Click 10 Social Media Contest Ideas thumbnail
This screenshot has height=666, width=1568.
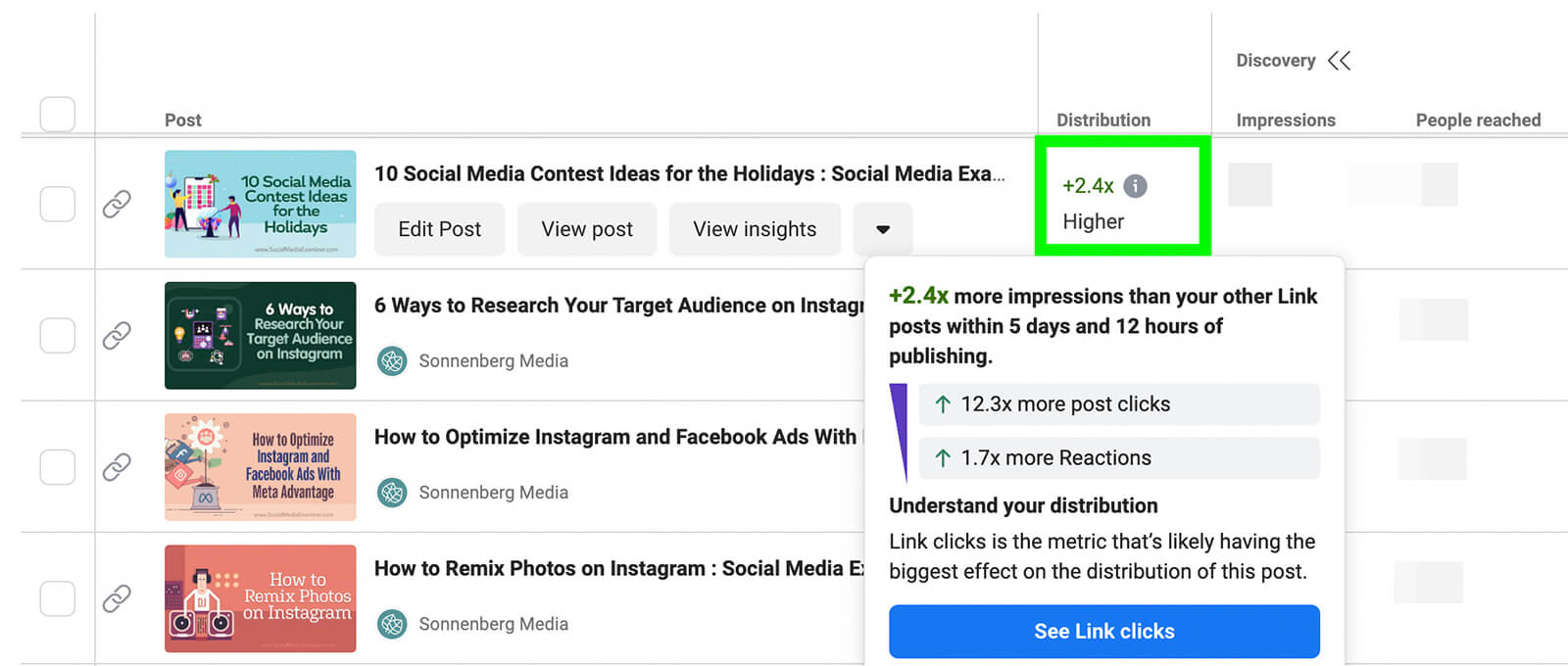point(261,204)
